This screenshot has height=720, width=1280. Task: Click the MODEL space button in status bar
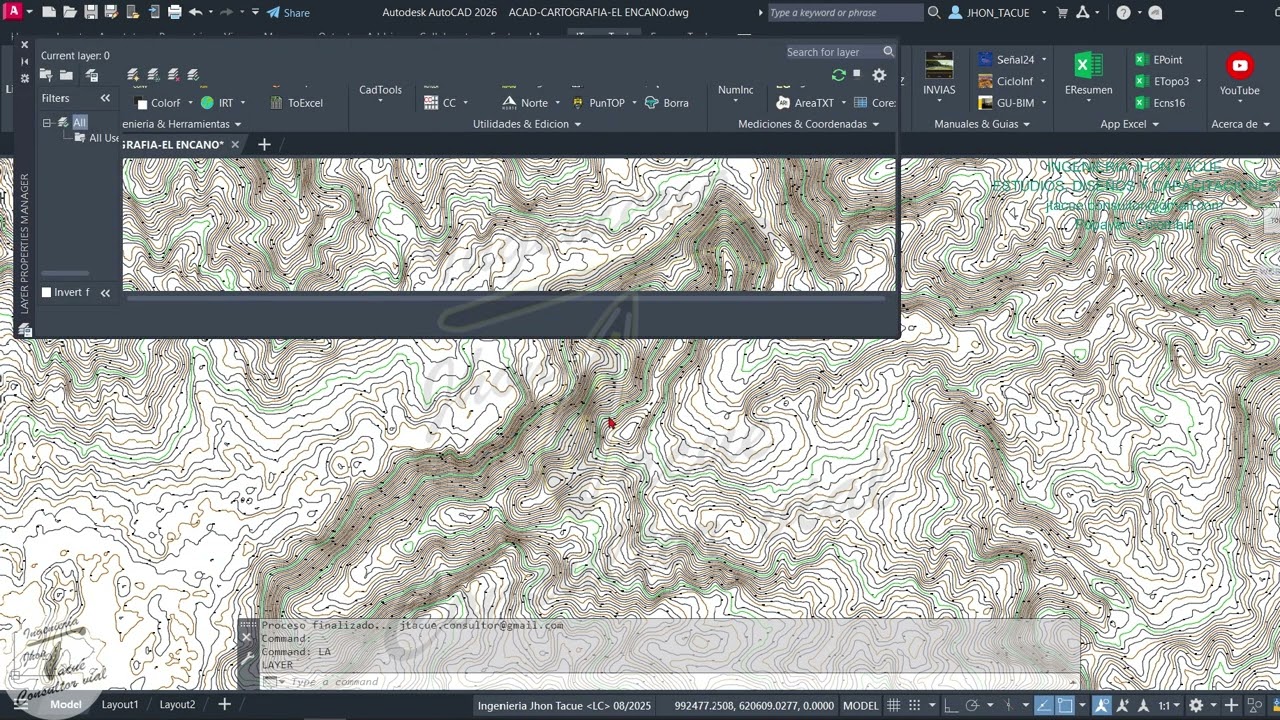click(x=860, y=705)
